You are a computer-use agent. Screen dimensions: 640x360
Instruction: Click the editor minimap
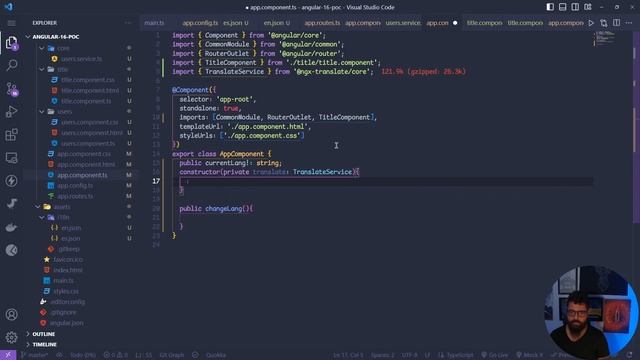click(605, 38)
